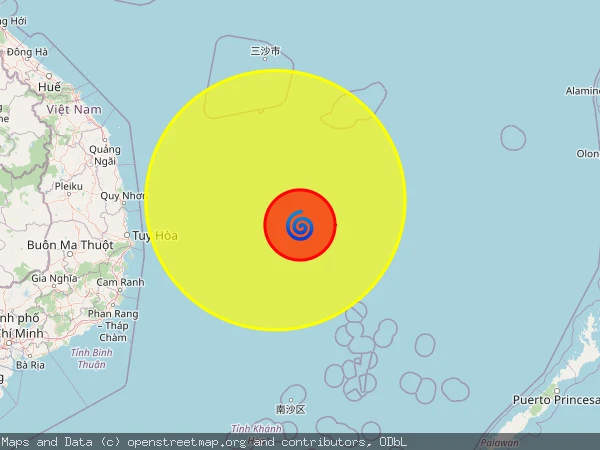
Task: Click the Huế city label
Action: point(49,87)
